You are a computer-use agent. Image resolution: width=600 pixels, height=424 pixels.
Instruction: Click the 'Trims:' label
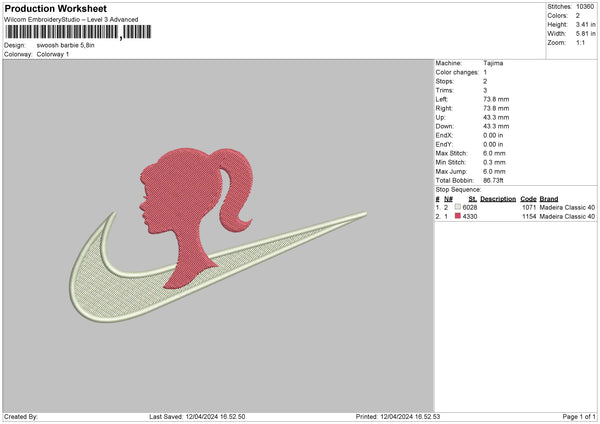tap(444, 90)
